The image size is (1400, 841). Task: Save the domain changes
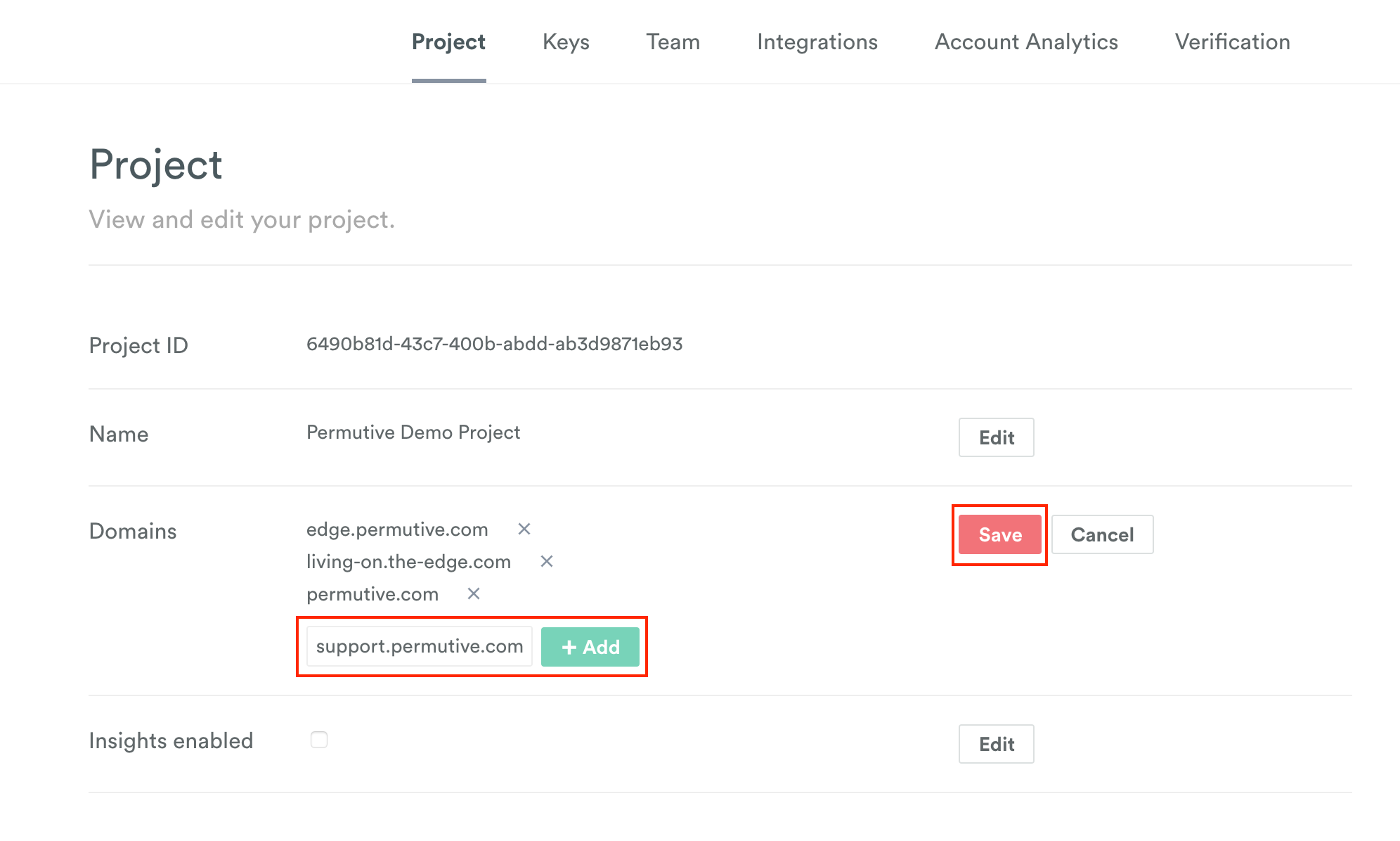point(1000,534)
